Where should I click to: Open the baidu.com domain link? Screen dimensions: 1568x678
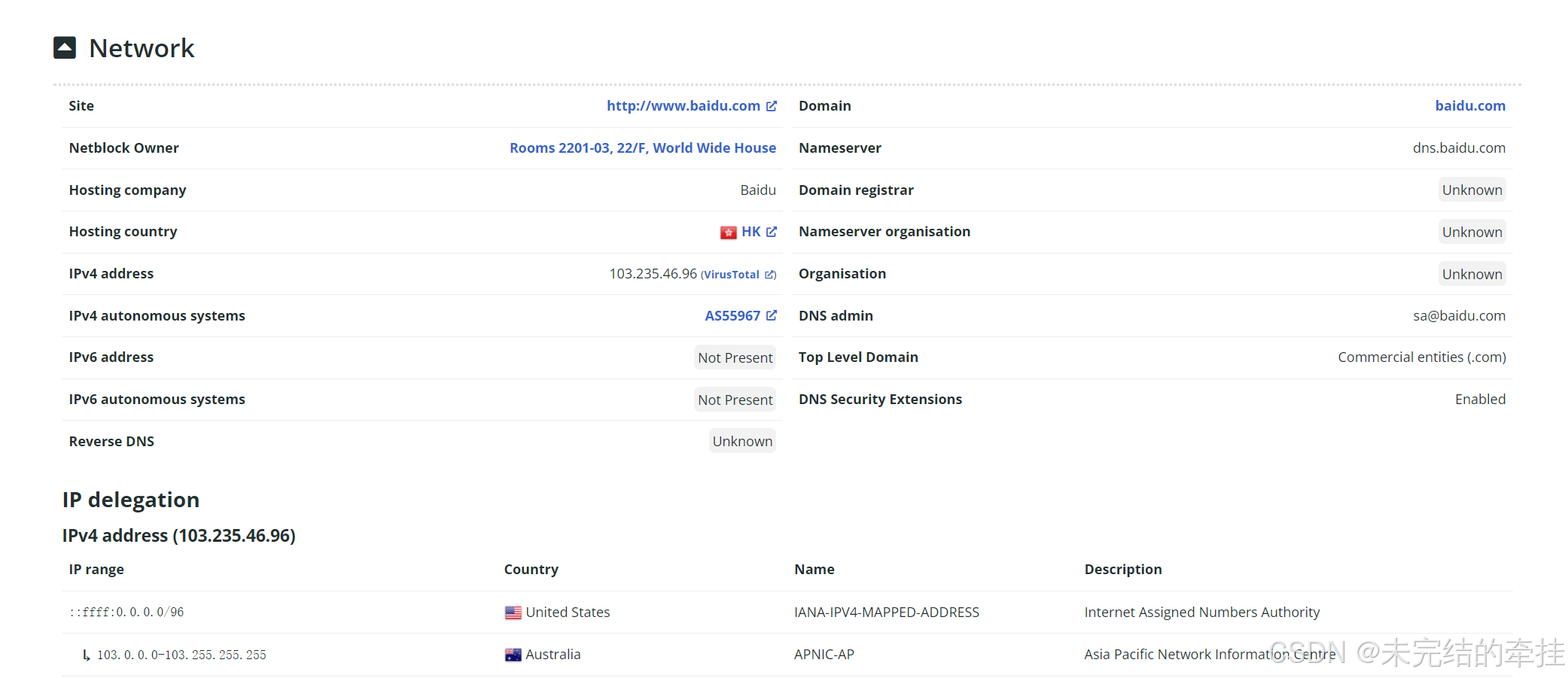(x=1470, y=106)
